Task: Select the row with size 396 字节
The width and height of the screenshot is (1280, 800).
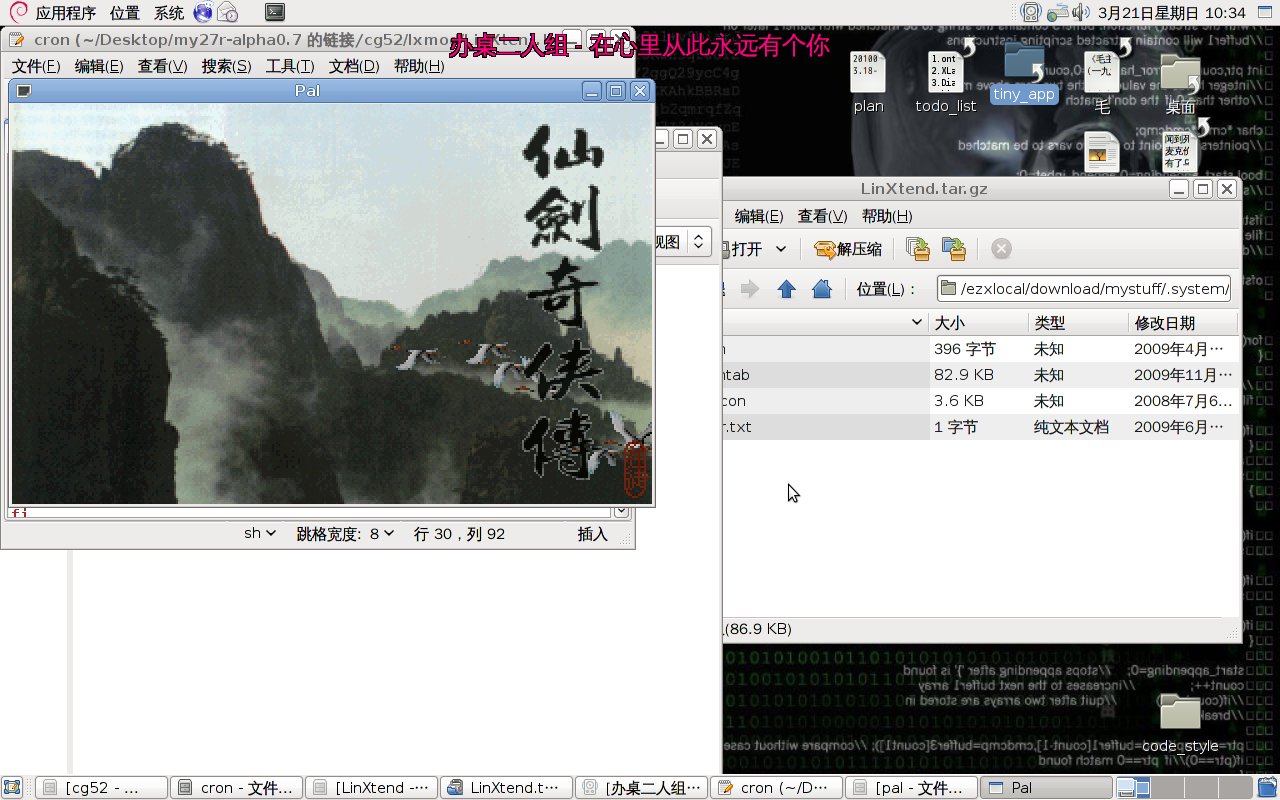Action: pyautogui.click(x=981, y=349)
